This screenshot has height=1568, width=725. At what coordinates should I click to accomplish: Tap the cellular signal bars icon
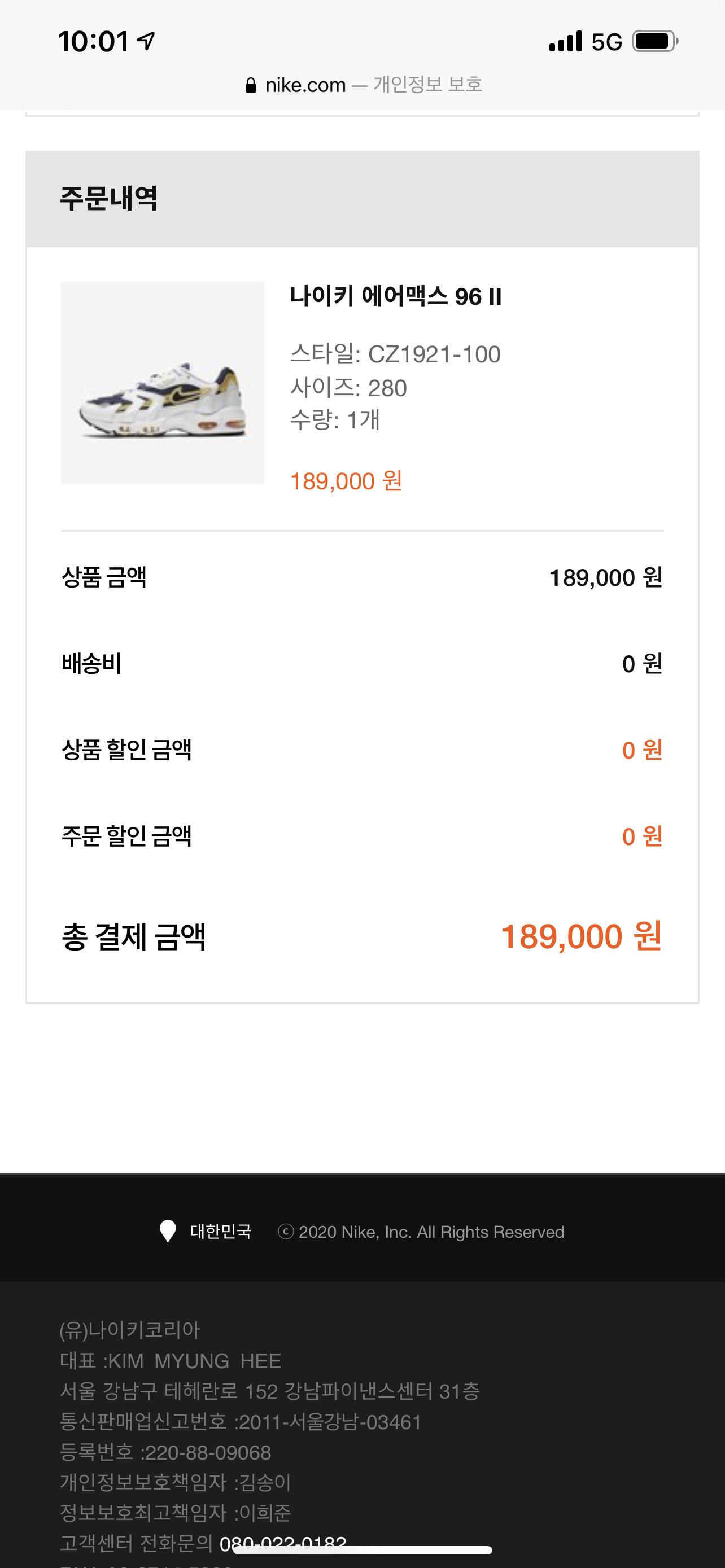pyautogui.click(x=566, y=41)
